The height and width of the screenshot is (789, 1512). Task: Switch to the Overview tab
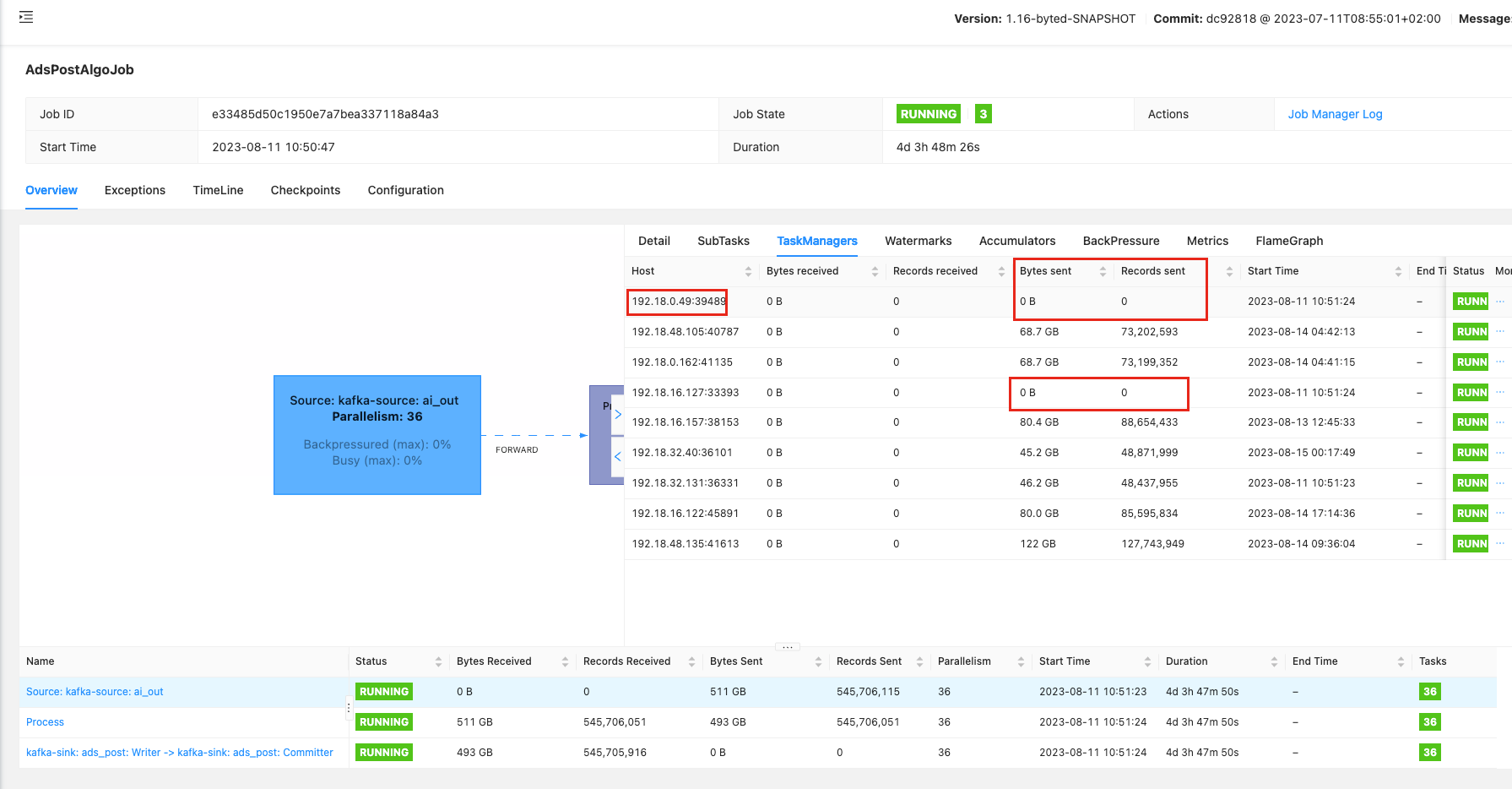coord(51,190)
